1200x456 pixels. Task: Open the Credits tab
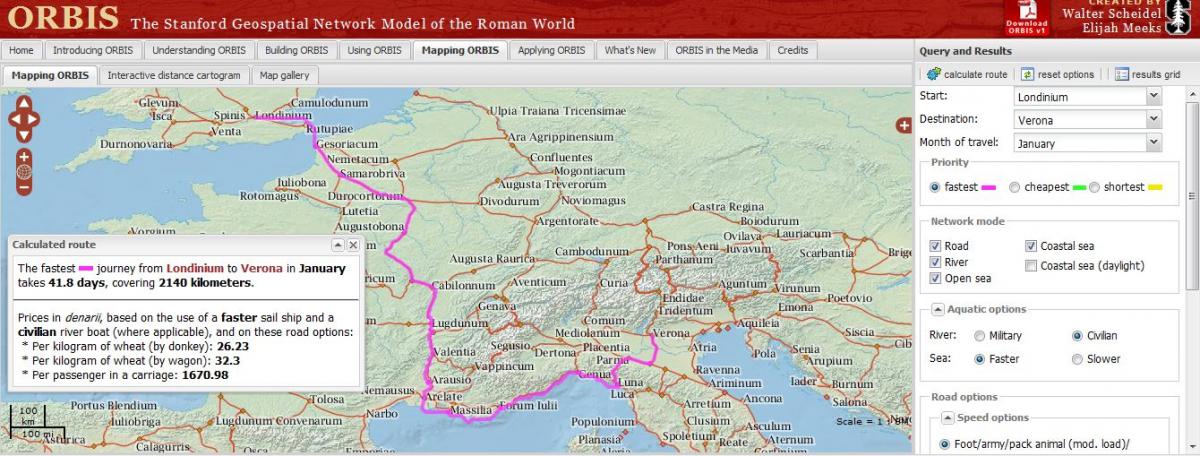[x=793, y=50]
